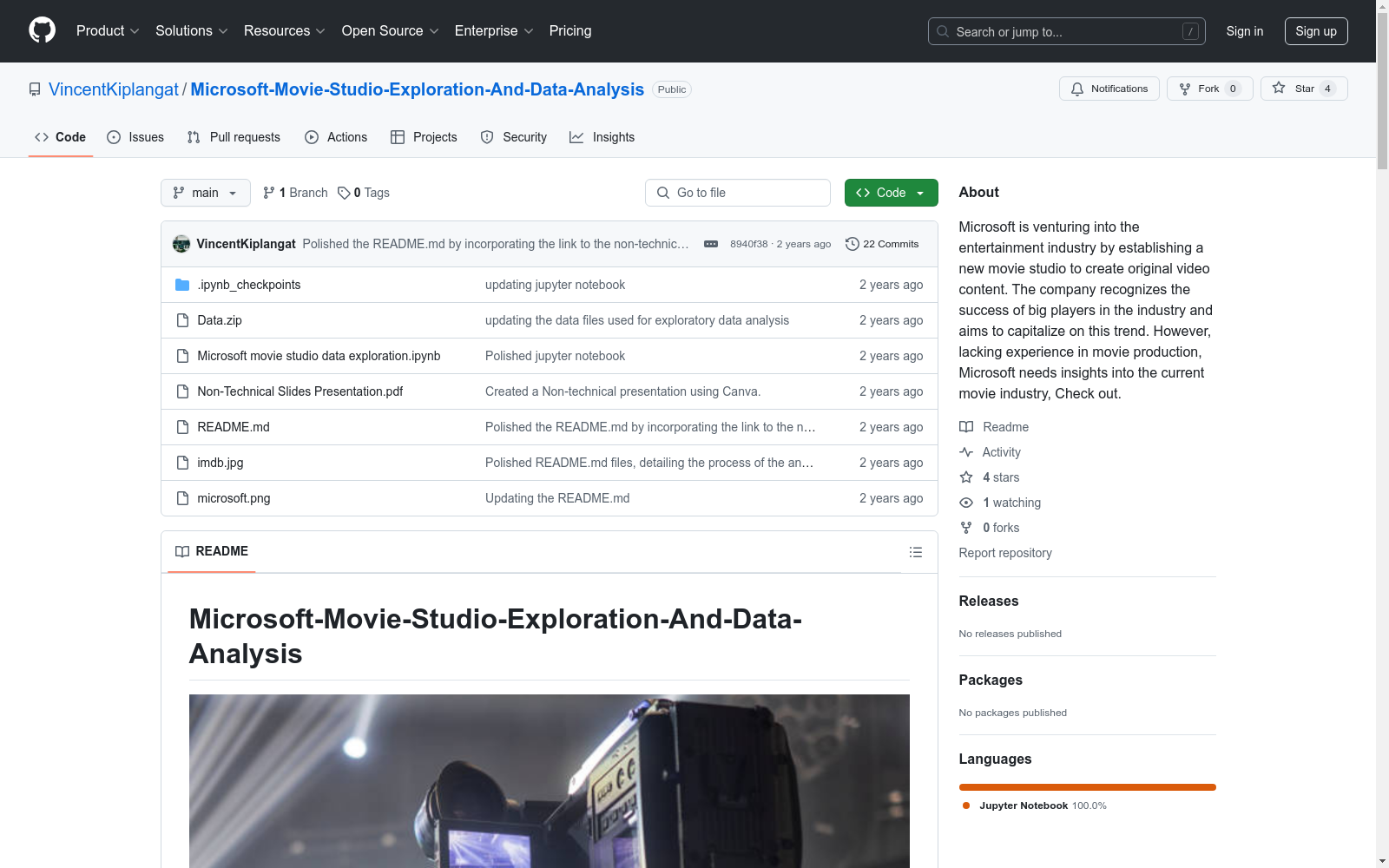Screen dimensions: 1389x868
Task: Click the Jupyter Notebook 100.0% language link
Action: (x=1043, y=806)
